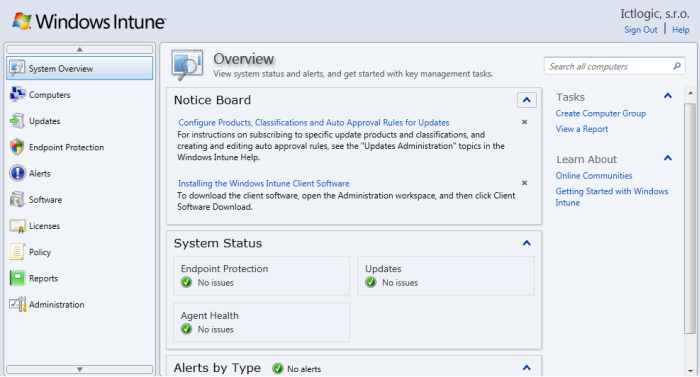Click the Licenses certificate icon
Screen dimensions: 700x377
point(17,226)
